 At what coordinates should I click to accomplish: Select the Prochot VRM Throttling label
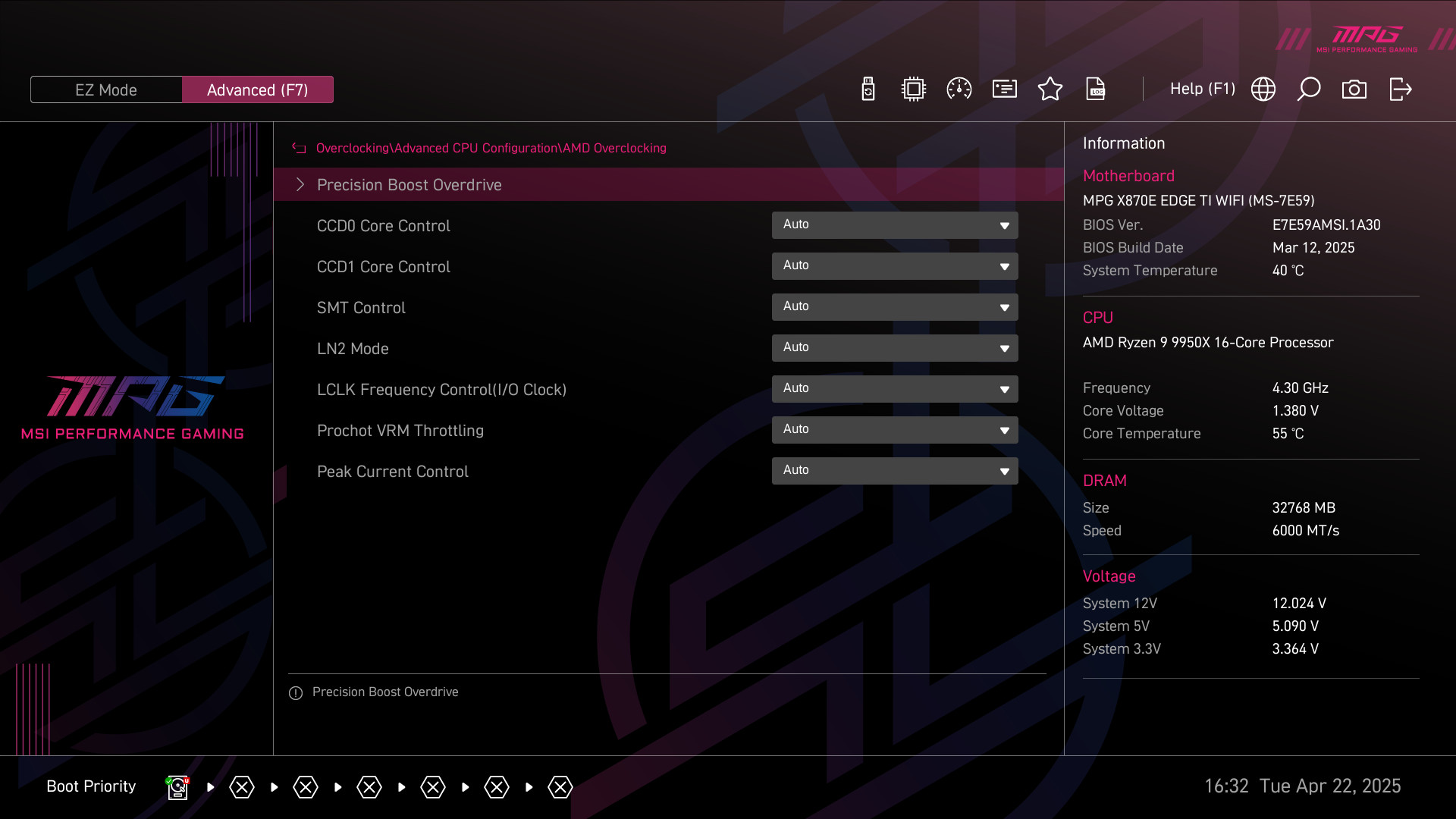(x=400, y=431)
